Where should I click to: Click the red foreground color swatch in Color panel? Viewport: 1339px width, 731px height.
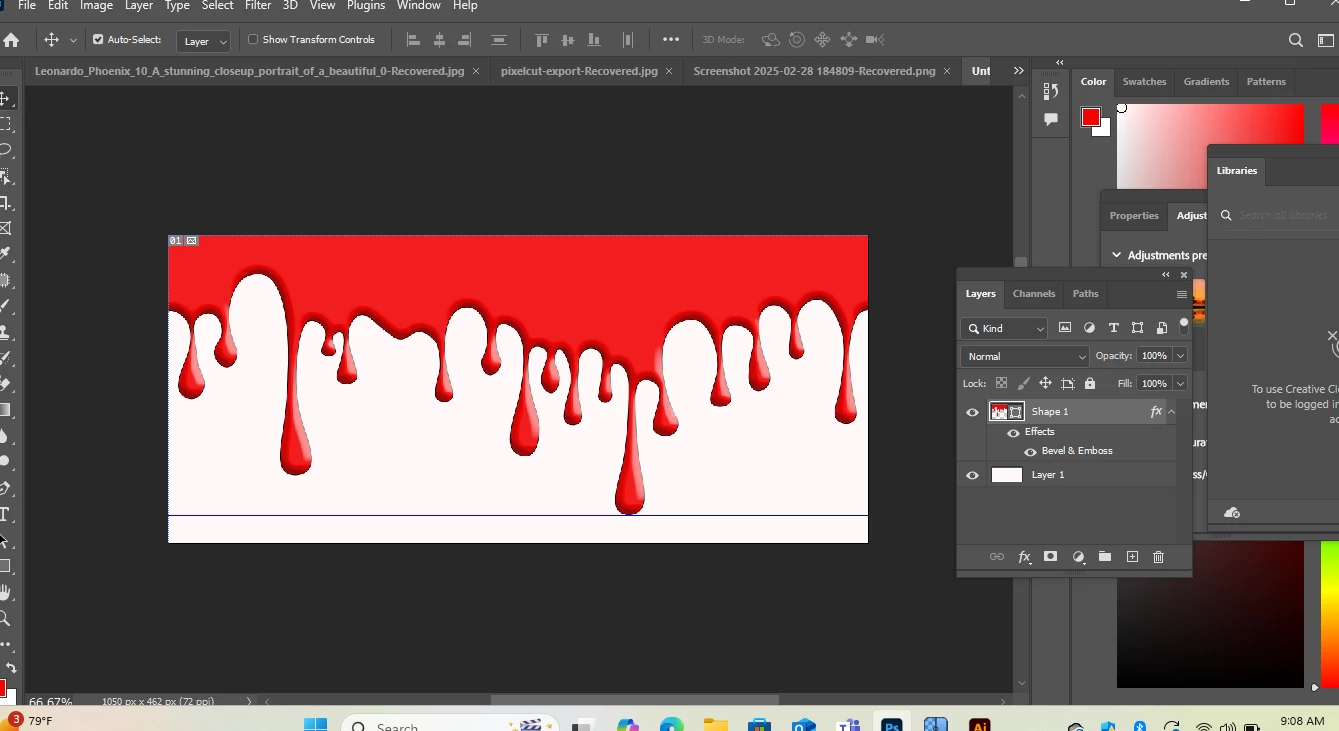point(1091,117)
